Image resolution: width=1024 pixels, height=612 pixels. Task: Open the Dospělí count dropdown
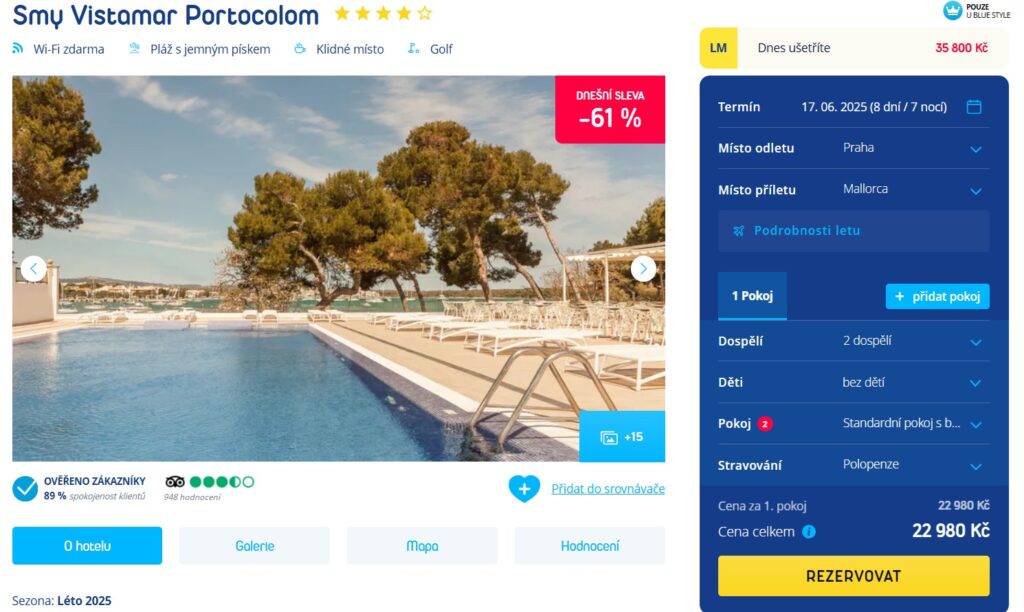[853, 341]
